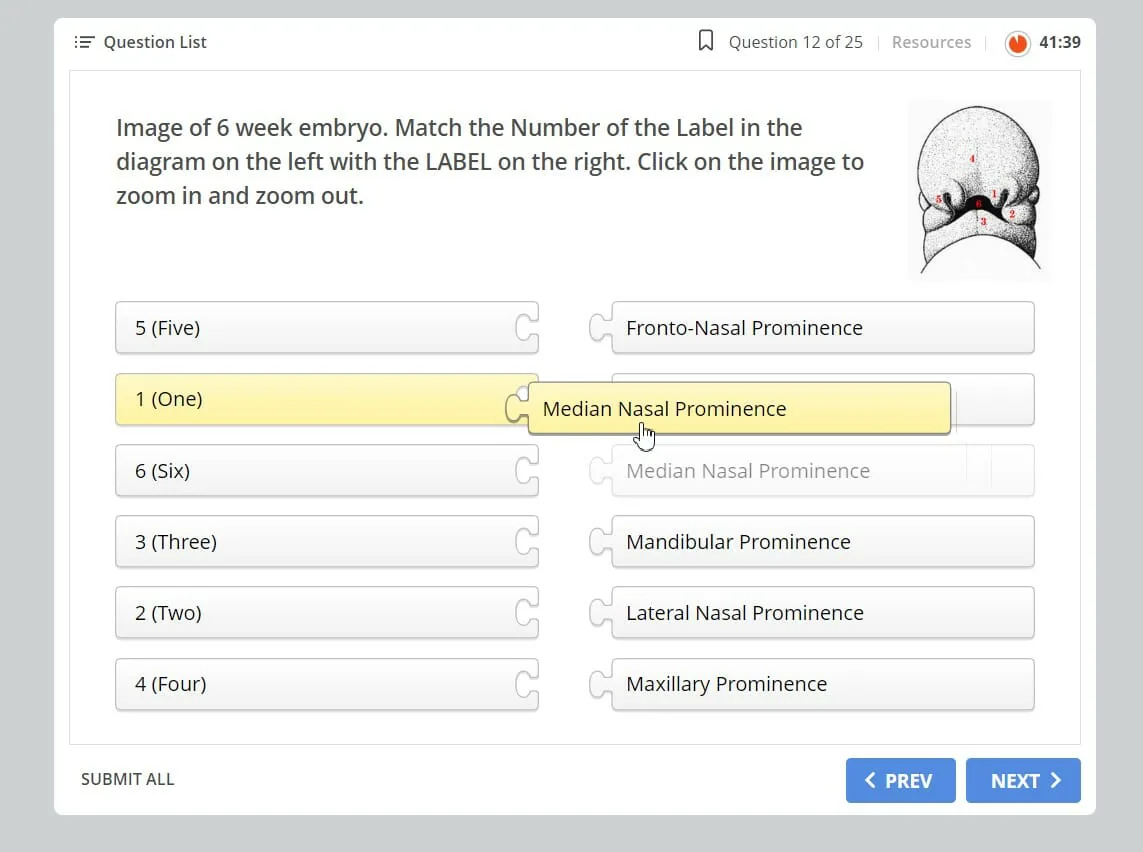
Task: Open the Question List menu icon
Action: pyautogui.click(x=84, y=42)
